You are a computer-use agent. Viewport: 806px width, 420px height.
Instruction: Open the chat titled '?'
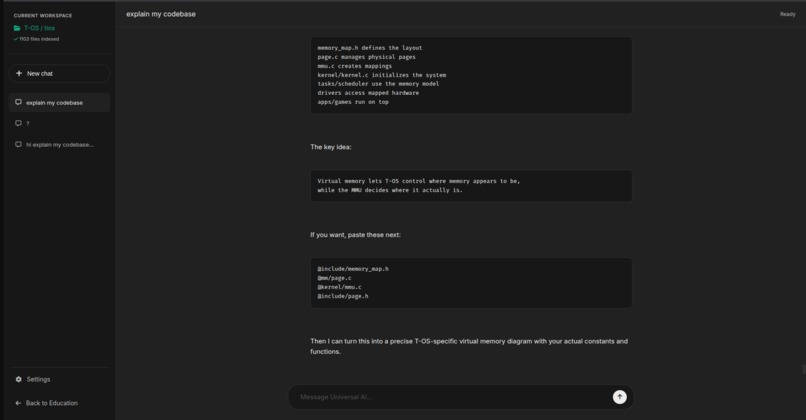(59, 123)
